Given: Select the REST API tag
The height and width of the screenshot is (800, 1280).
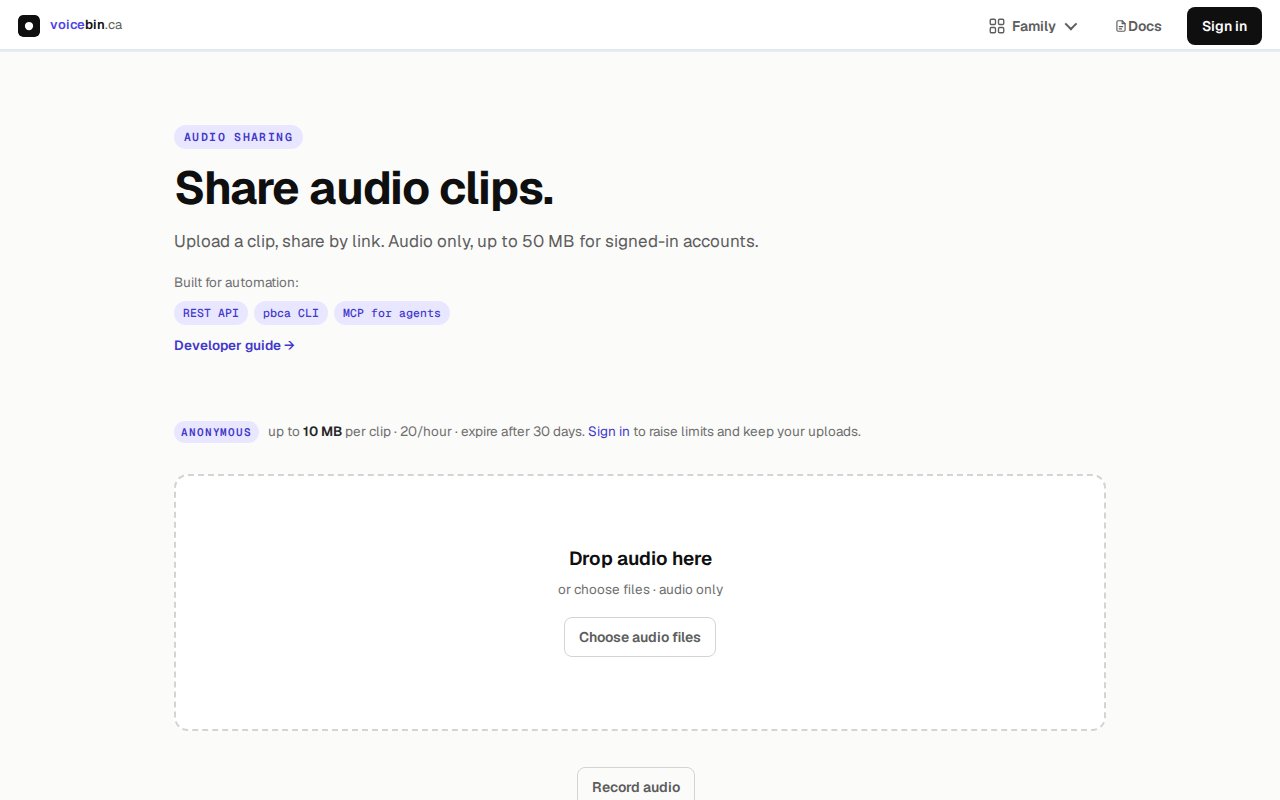Looking at the screenshot, I should pyautogui.click(x=211, y=313).
